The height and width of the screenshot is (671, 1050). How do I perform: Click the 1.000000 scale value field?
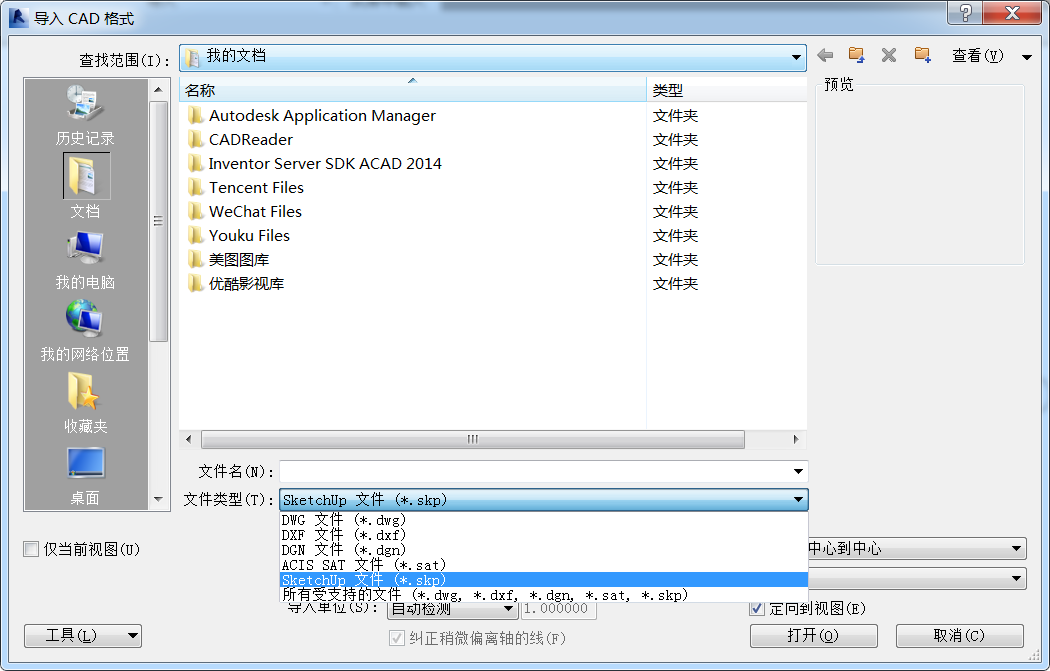coord(558,609)
